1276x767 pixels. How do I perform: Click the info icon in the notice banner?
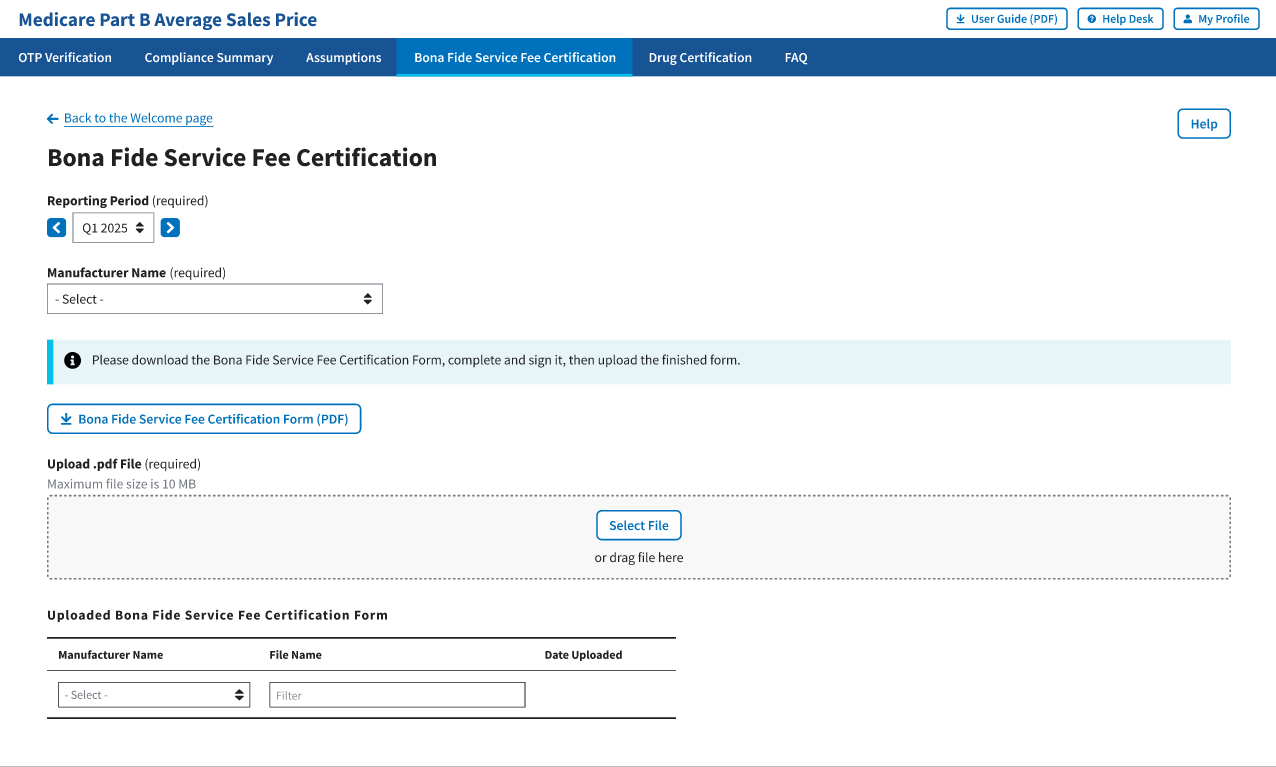click(72, 361)
